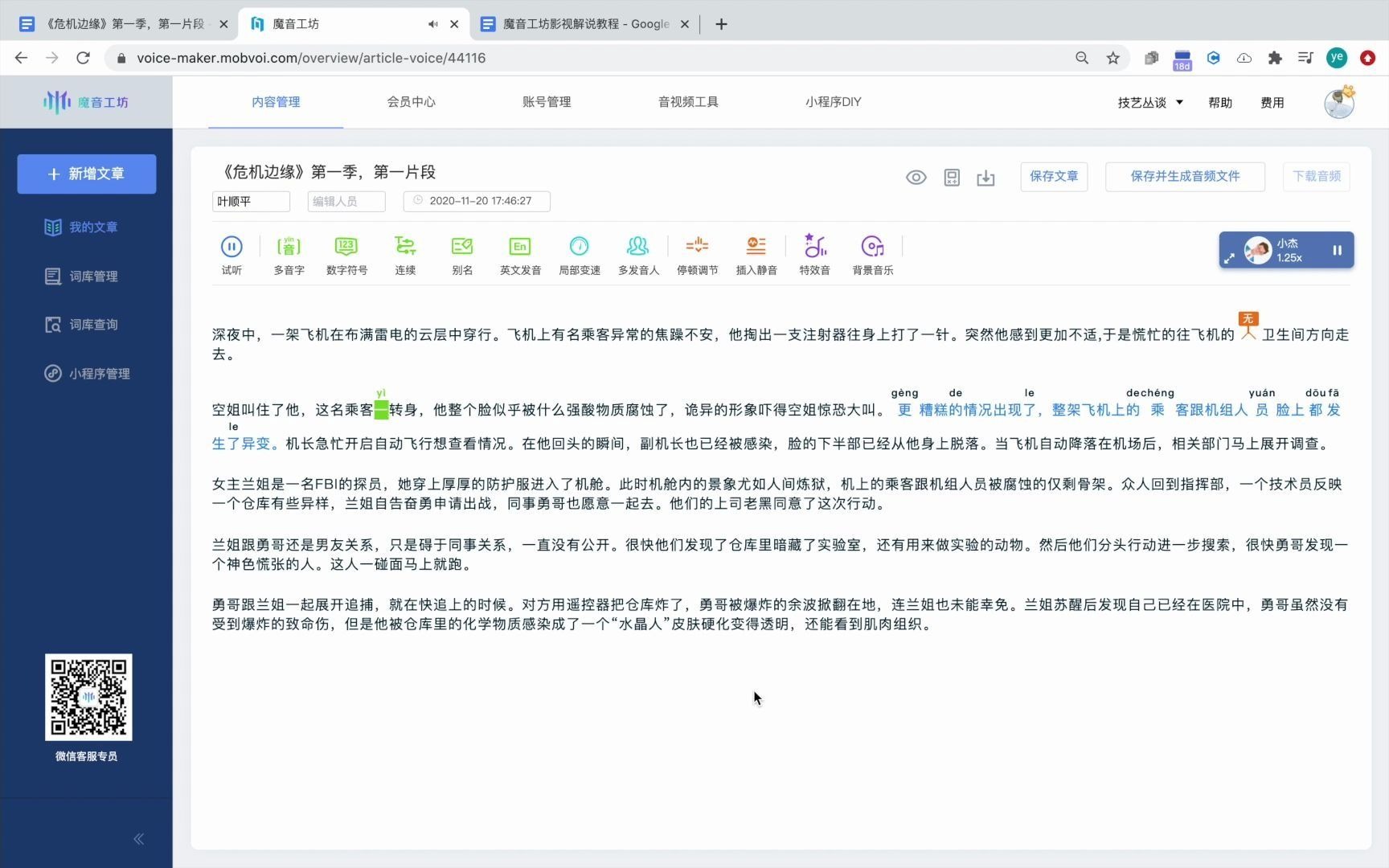Open the browser extensions puzzle icon
Image resolution: width=1389 pixels, height=868 pixels.
1275,58
